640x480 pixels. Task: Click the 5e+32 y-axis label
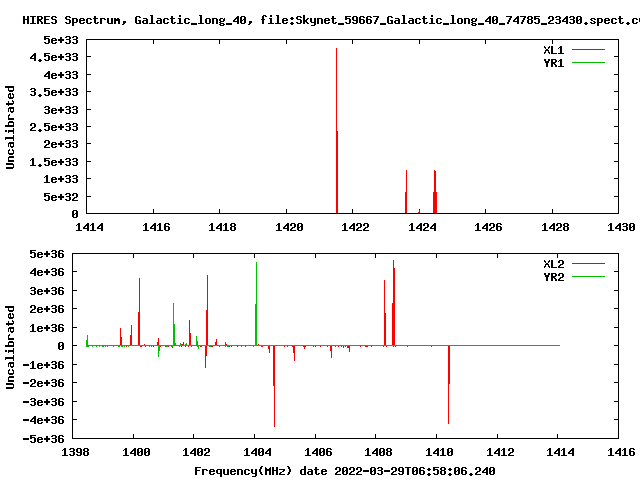(x=61, y=197)
